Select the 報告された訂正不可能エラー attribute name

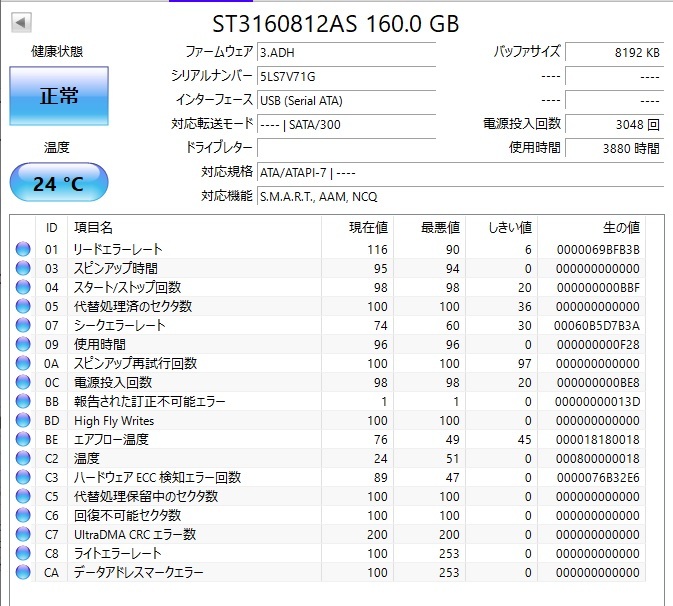pos(149,401)
